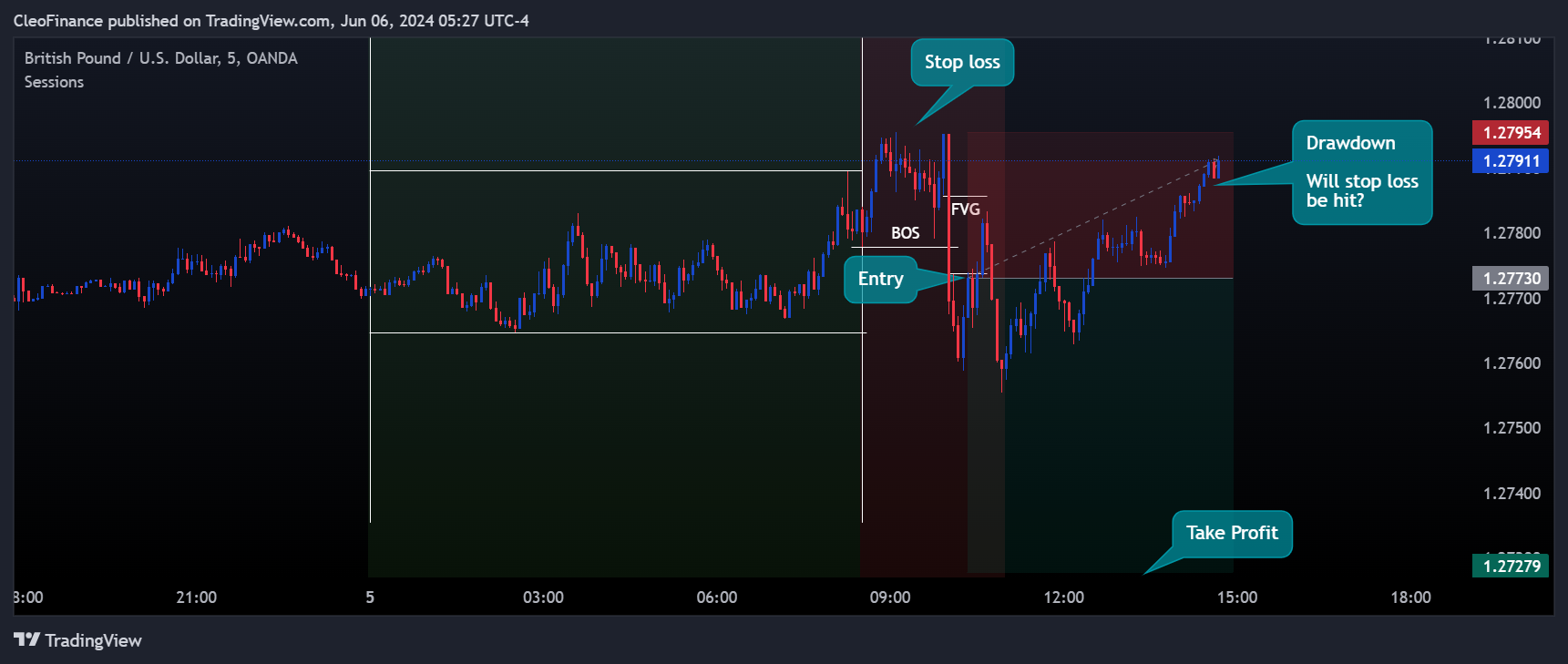Click the 1.28000 price axis value

click(x=1512, y=103)
